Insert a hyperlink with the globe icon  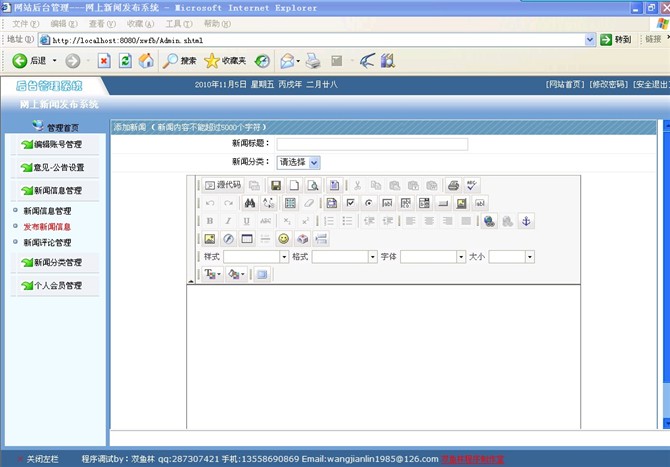489,221
